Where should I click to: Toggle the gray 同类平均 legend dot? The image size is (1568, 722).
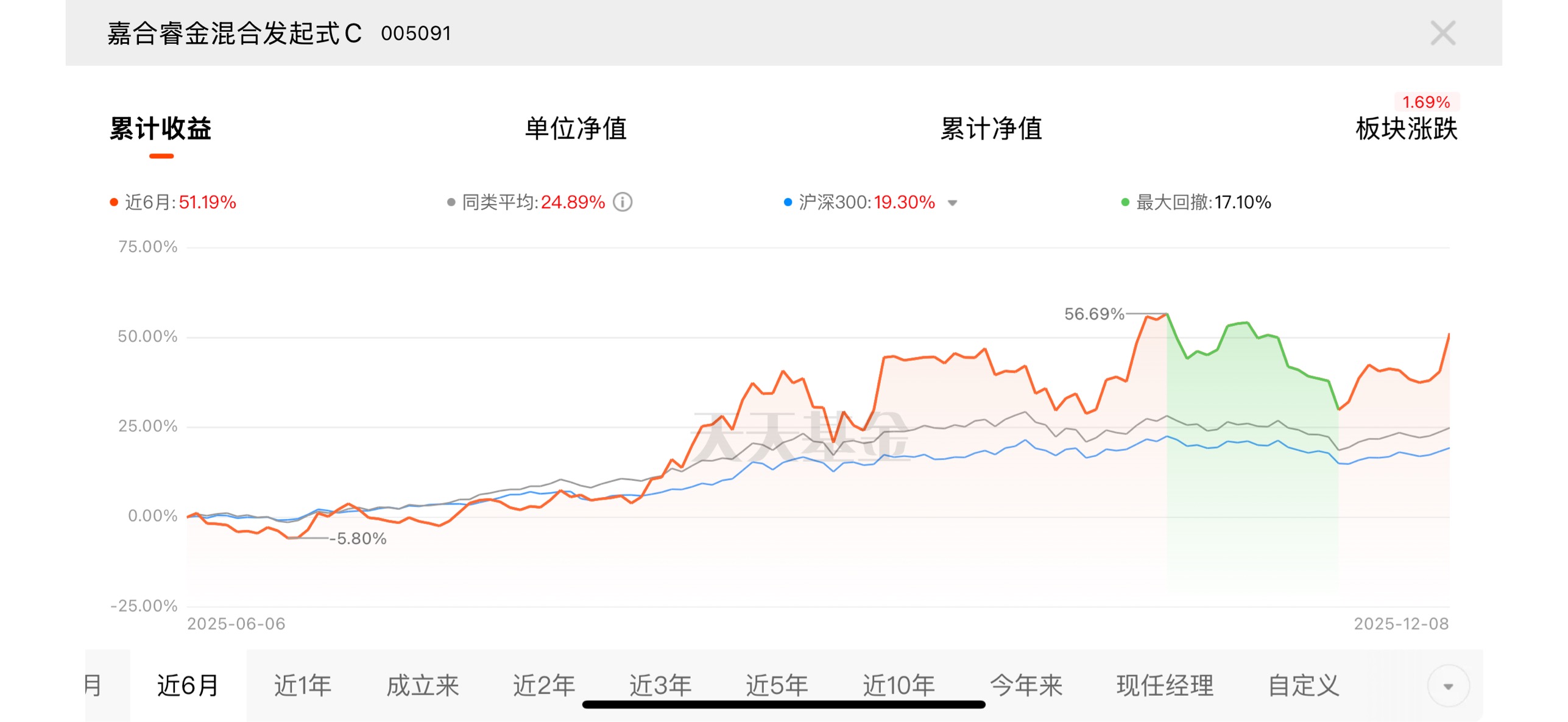point(451,202)
